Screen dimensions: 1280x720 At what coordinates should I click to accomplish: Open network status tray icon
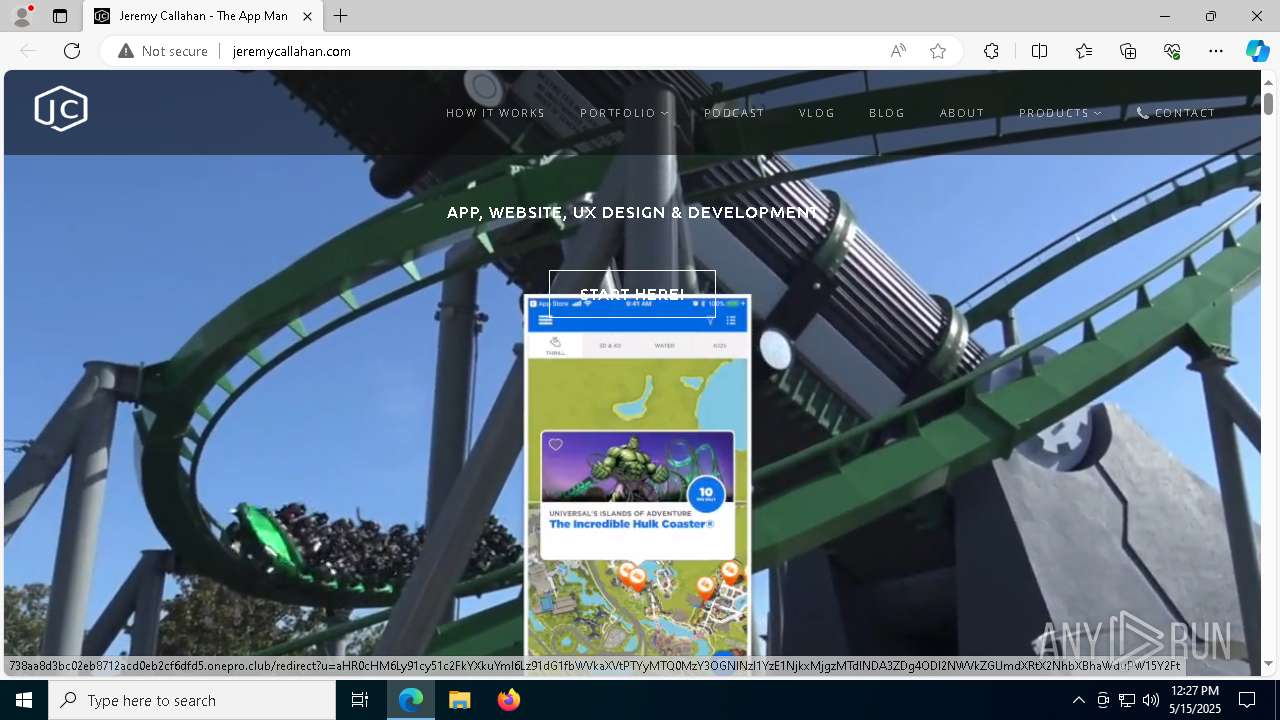click(x=1127, y=700)
